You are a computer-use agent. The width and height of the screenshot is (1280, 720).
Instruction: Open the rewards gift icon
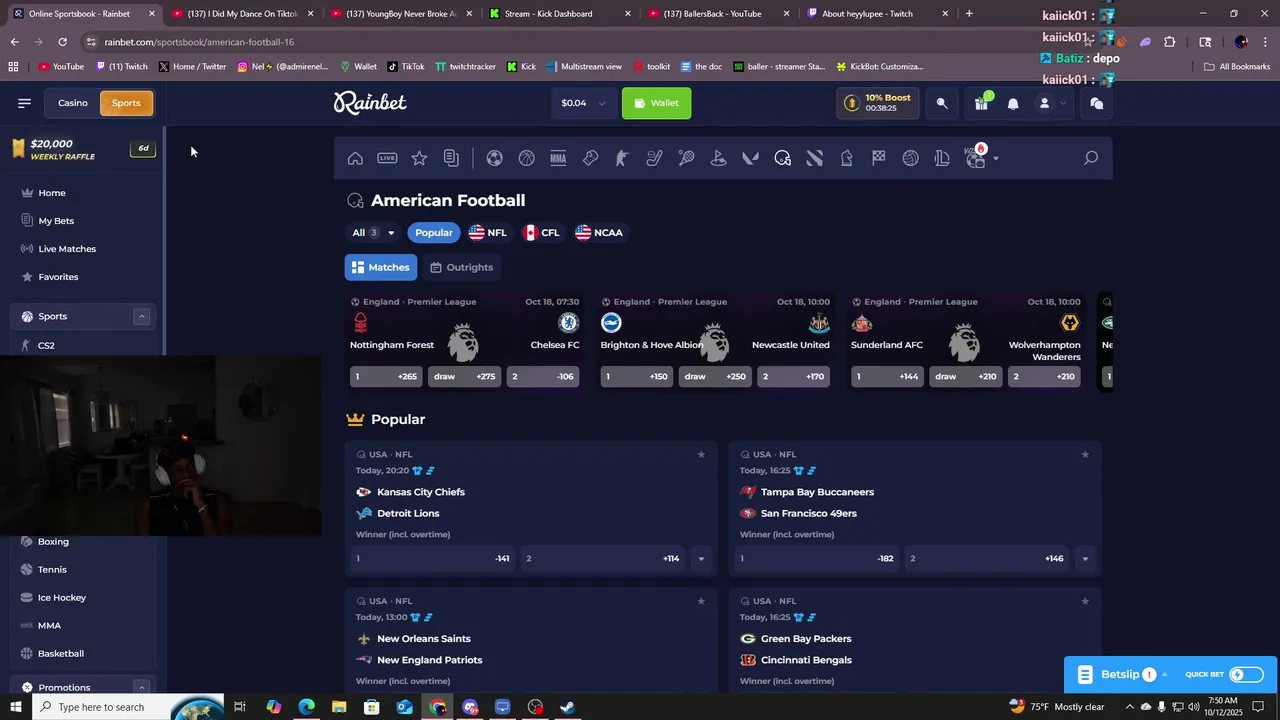982,103
